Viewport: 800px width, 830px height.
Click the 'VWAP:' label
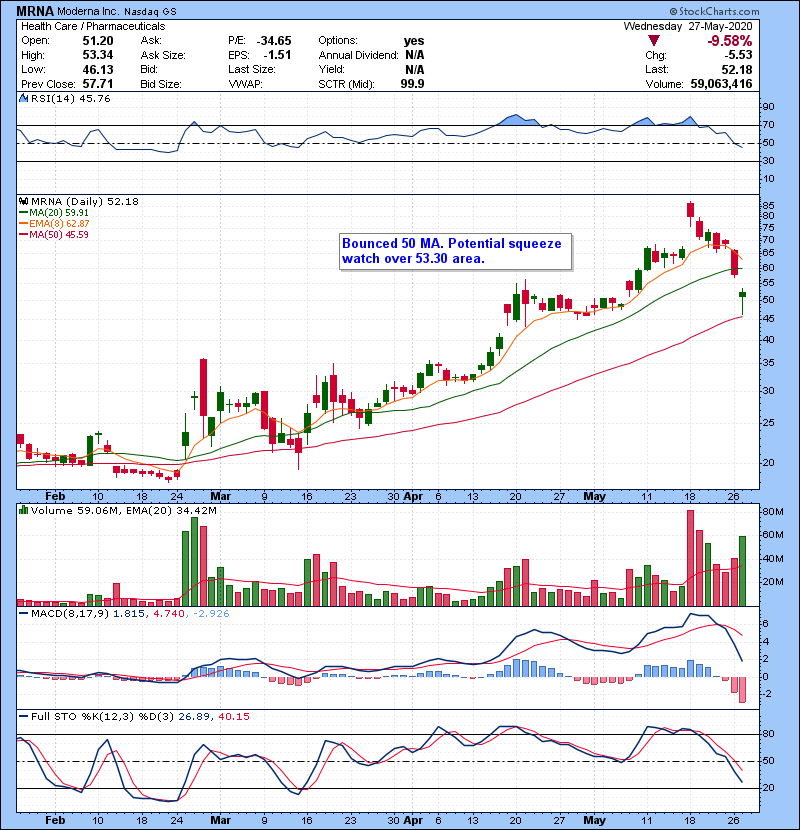point(246,84)
